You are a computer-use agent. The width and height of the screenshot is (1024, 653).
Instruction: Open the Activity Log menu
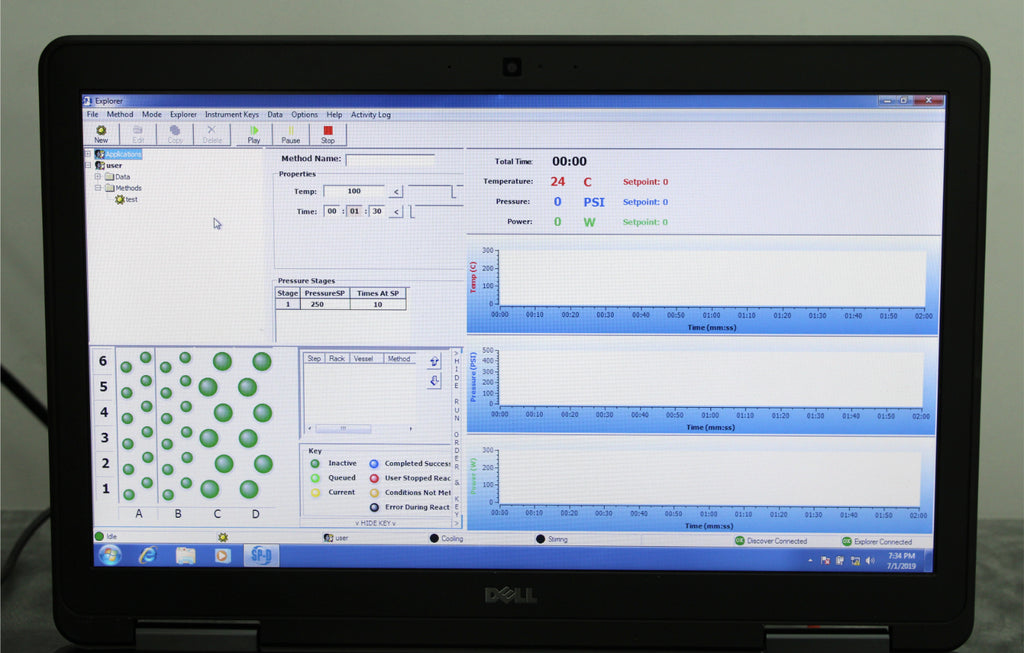tap(370, 115)
